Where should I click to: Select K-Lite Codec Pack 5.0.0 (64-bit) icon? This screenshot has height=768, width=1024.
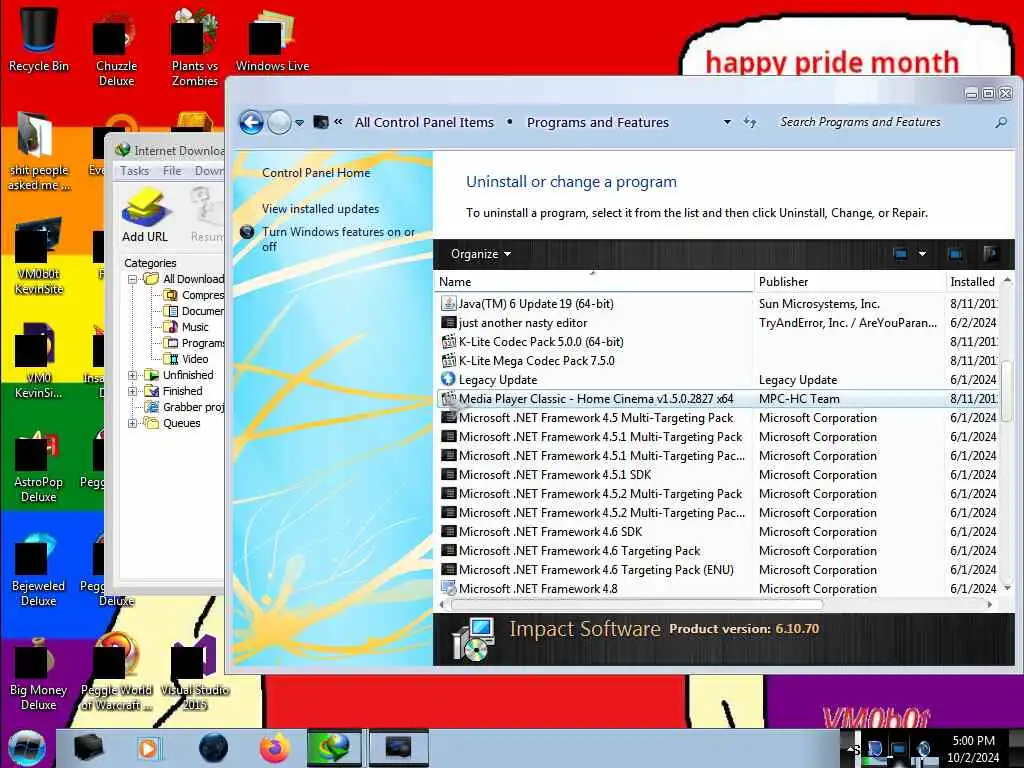449,342
